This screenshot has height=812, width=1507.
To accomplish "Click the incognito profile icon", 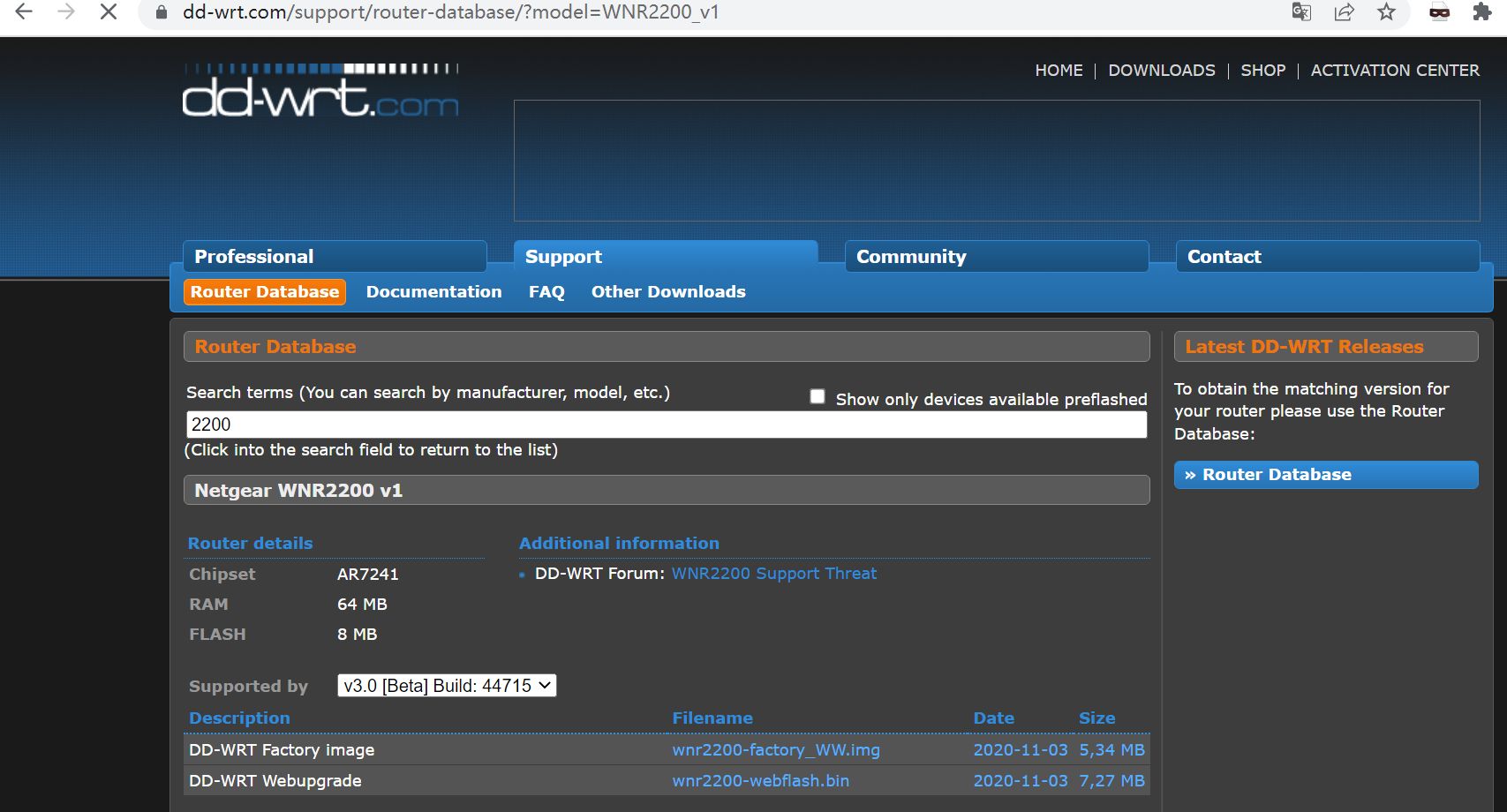I will [x=1439, y=12].
